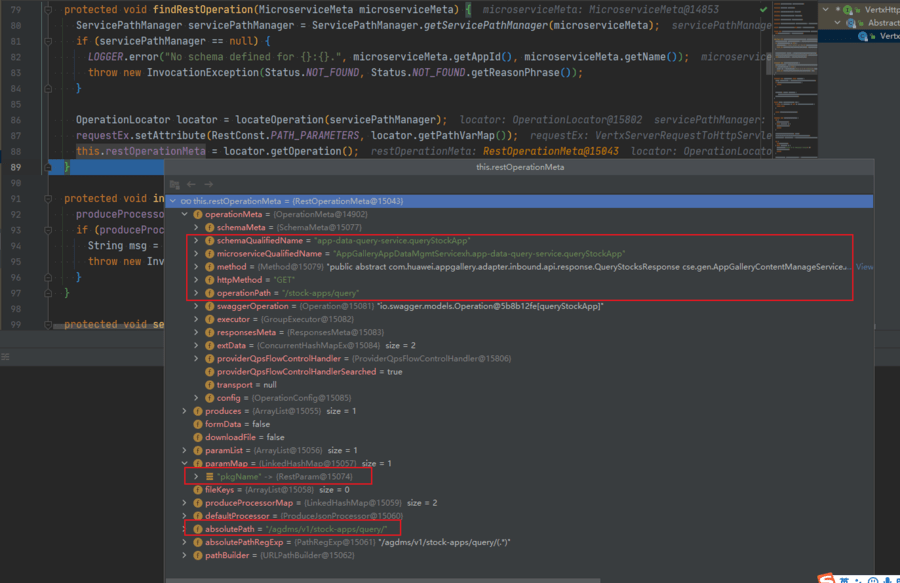The height and width of the screenshot is (583, 900).
Task: Click the this.restOperationMeta popup title
Action: pos(520,168)
